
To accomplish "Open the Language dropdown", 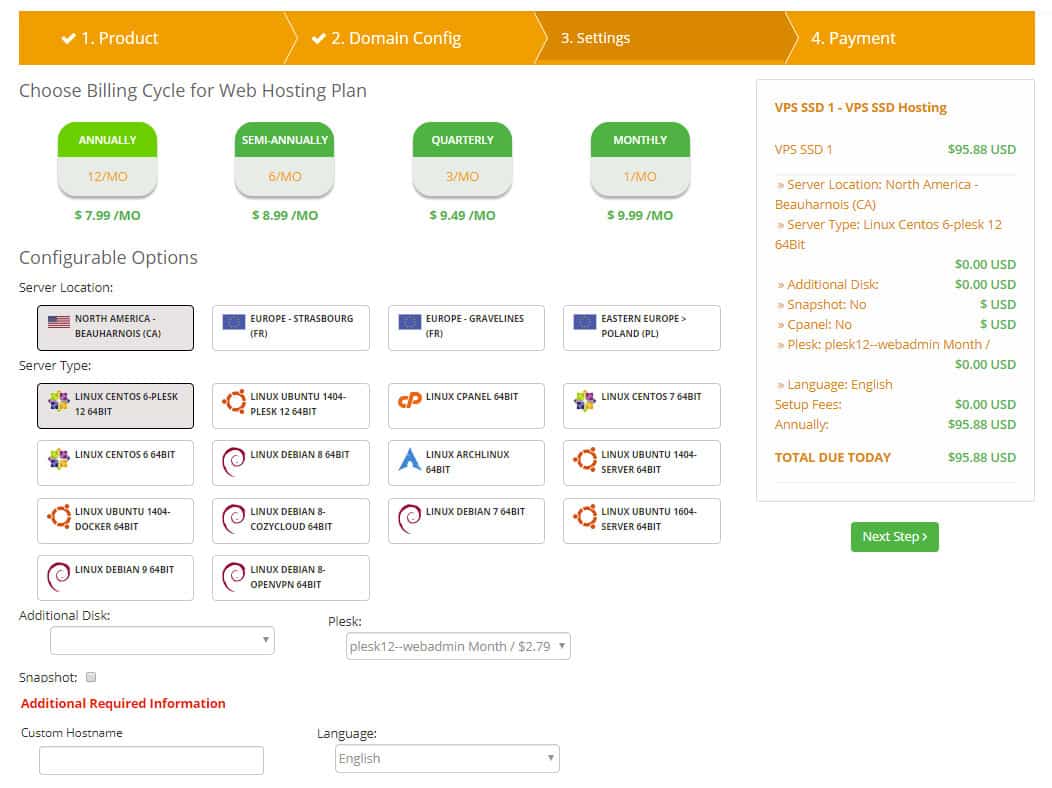I will [x=447, y=758].
